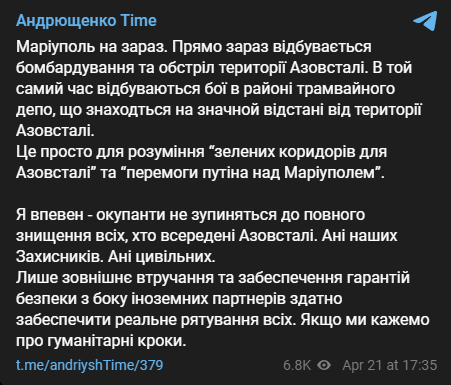The width and height of the screenshot is (451, 385).
Task: Click the line starting "Я впевен - окупанти"
Action: [190, 215]
